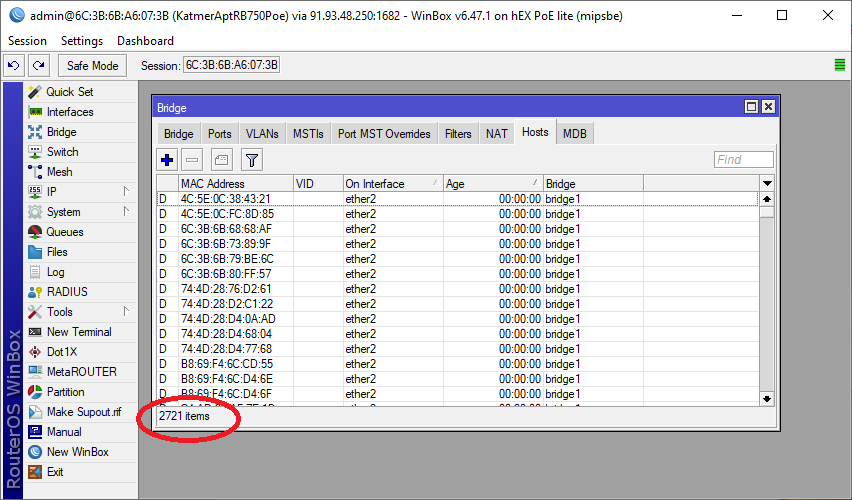This screenshot has width=852, height=500.
Task: Select row 6C:3B:6B:68:68:AF
Action: point(458,229)
